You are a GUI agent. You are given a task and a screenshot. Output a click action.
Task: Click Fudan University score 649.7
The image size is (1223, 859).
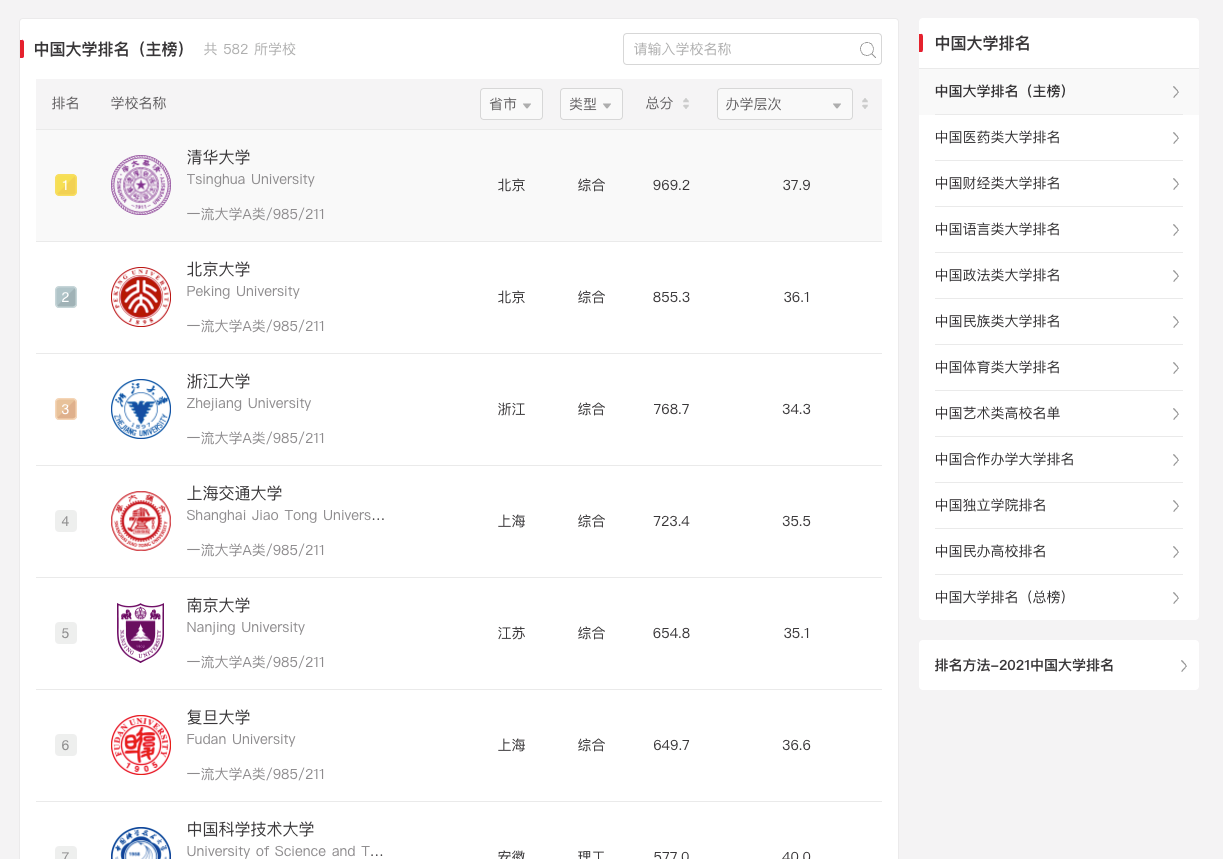(671, 745)
